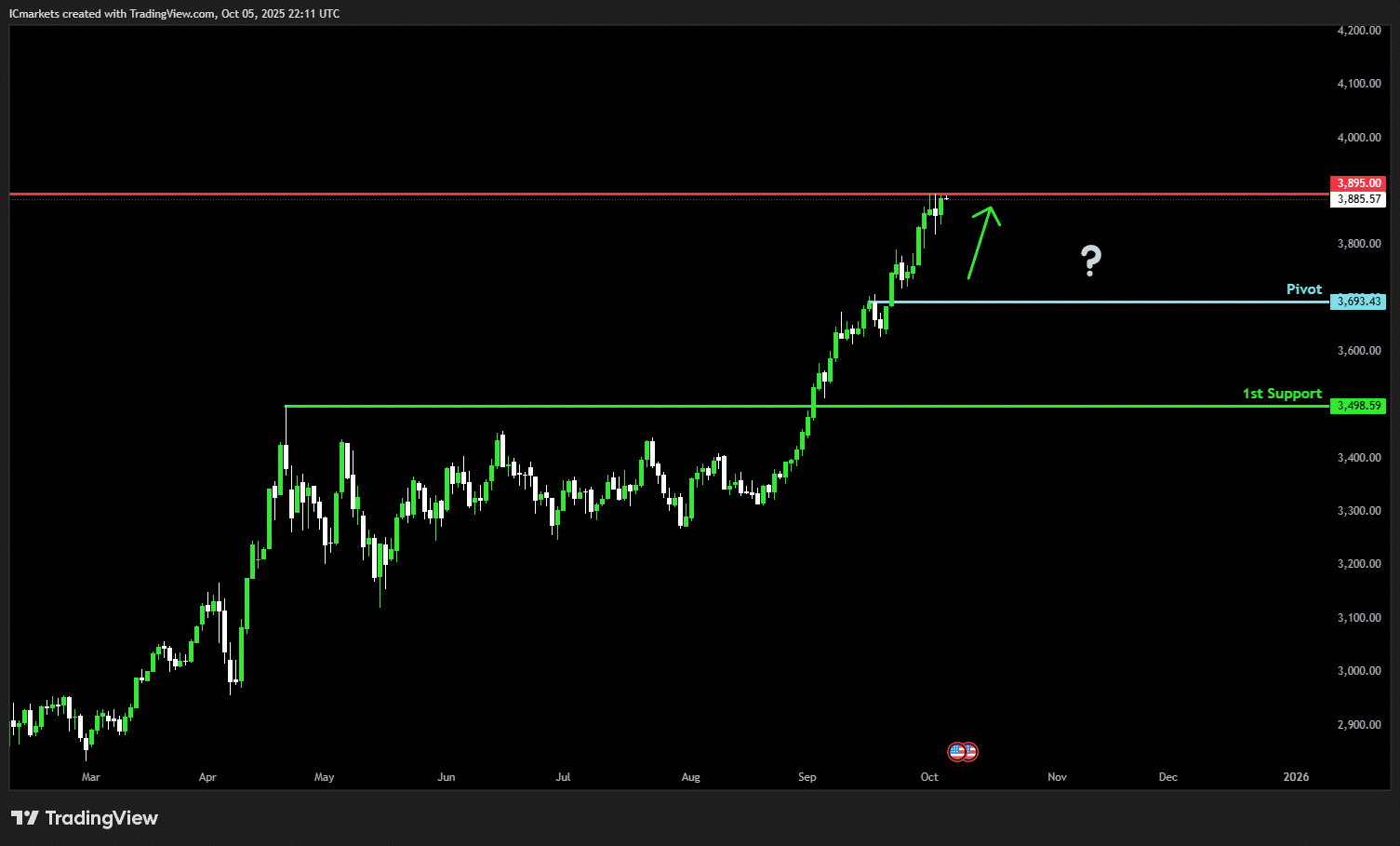Select the white question mark annotation
Image resolution: width=1400 pixels, height=846 pixels.
tap(1091, 261)
